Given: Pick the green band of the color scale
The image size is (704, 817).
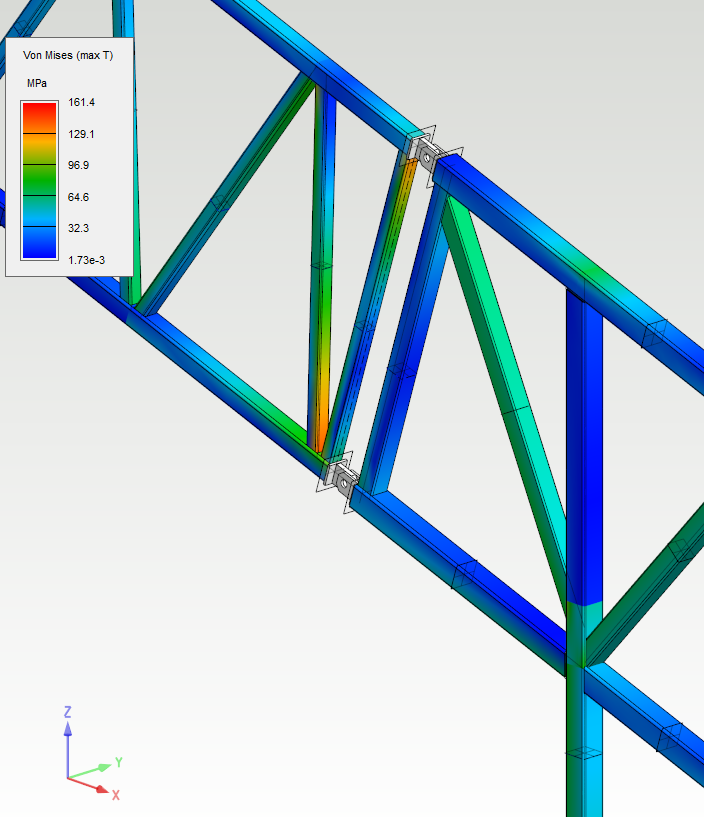Looking at the screenshot, I should pos(40,180).
